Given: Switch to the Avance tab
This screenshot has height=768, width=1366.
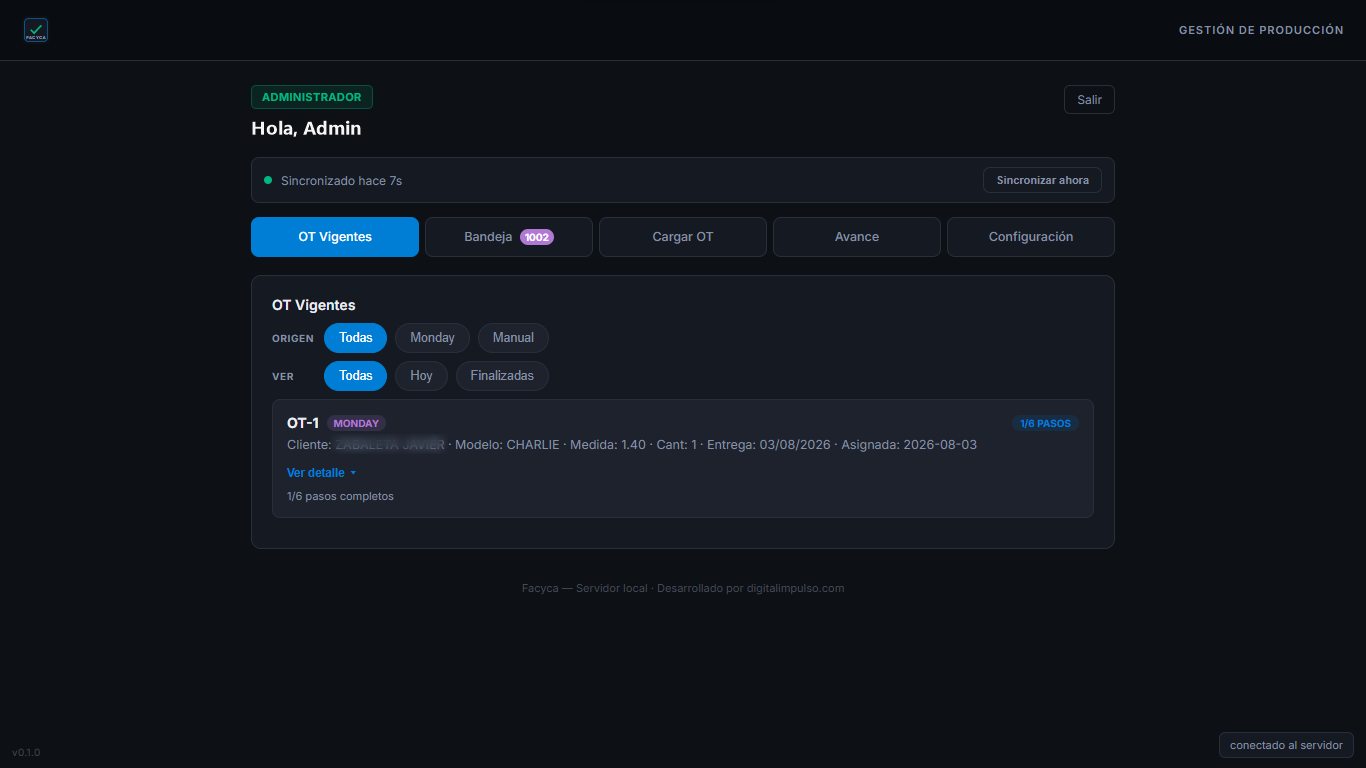Looking at the screenshot, I should pos(857,237).
